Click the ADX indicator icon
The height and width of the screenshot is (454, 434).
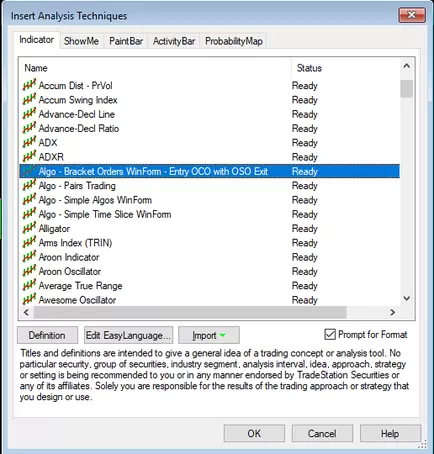[x=29, y=142]
